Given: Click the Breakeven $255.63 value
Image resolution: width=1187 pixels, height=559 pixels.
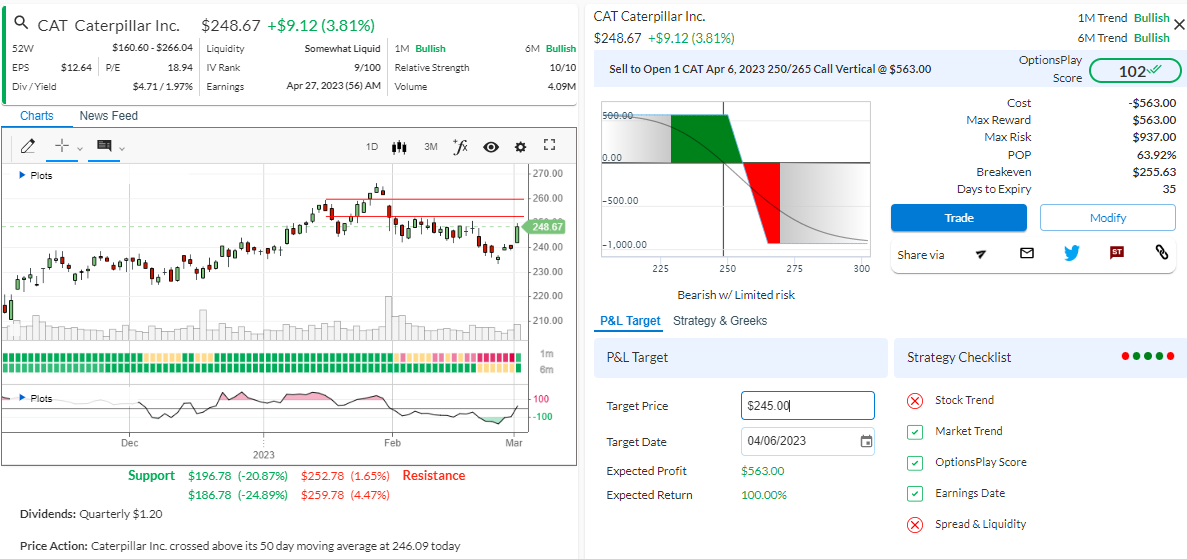Looking at the screenshot, I should pyautogui.click(x=1154, y=172).
